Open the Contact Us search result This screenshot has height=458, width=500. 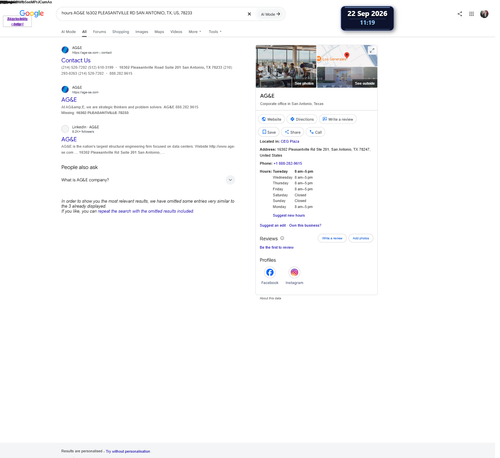tap(77, 61)
